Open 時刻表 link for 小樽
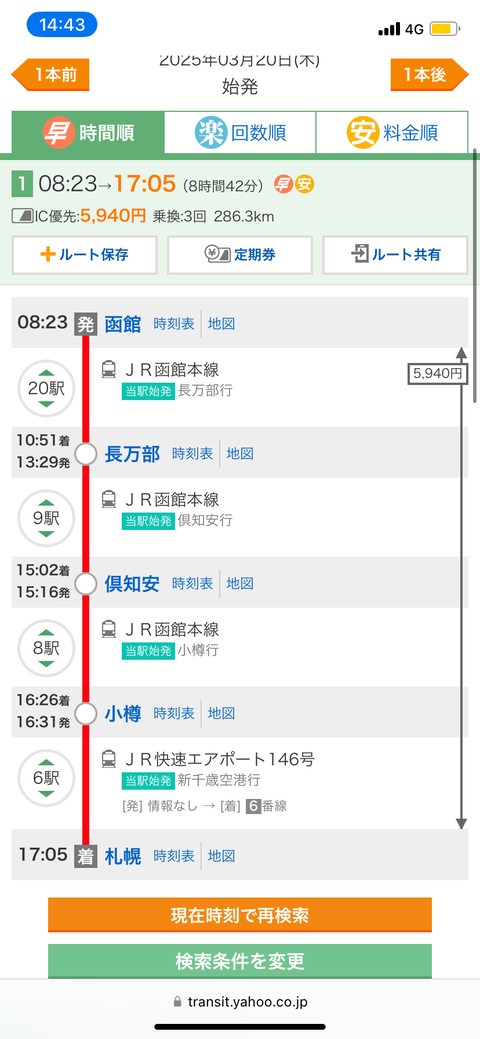Screen dimensions: 480x1039 pos(174,714)
